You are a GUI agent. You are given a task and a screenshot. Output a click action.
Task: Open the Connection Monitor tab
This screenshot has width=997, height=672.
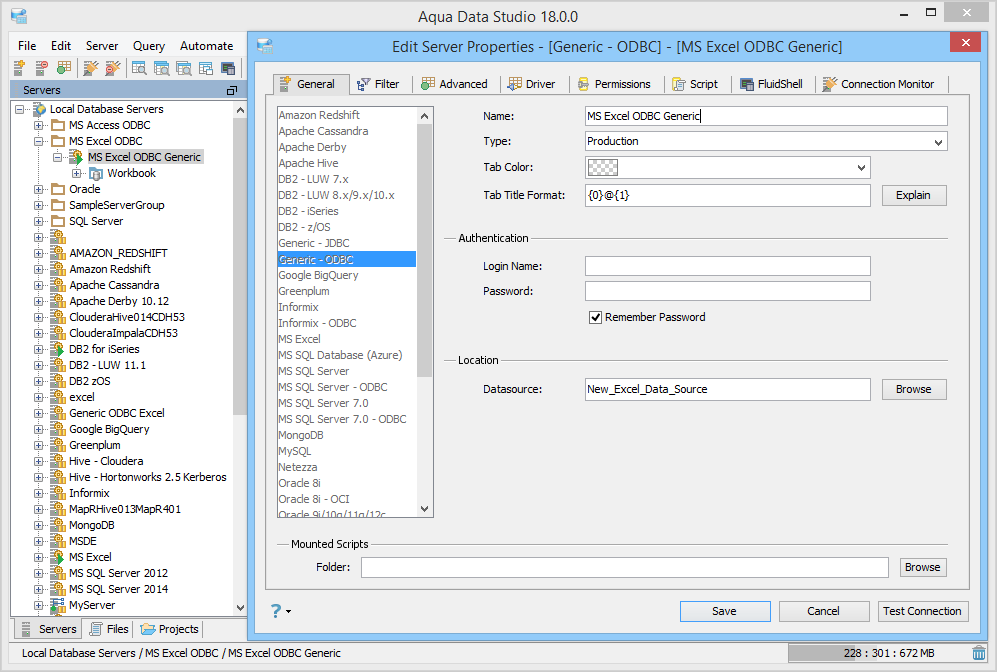point(879,84)
